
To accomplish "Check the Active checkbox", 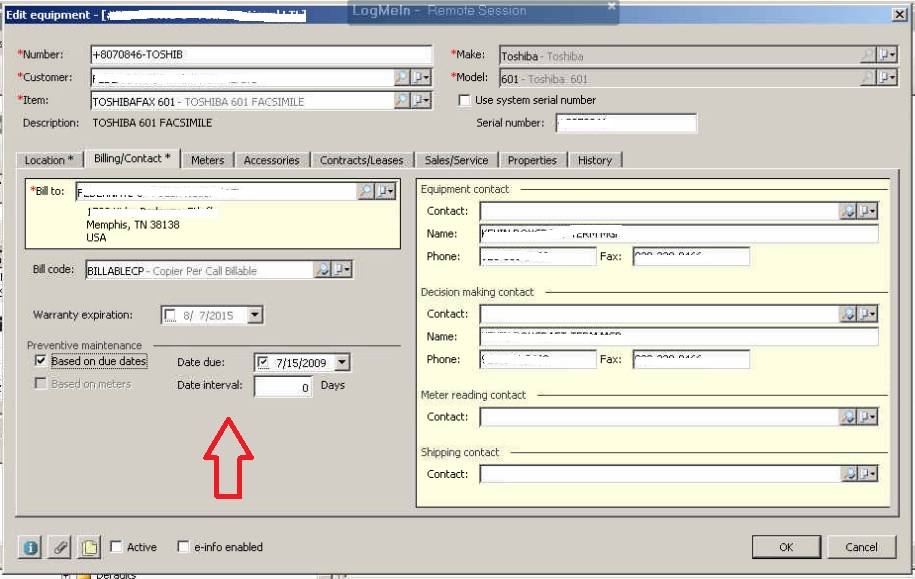I will (x=116, y=547).
